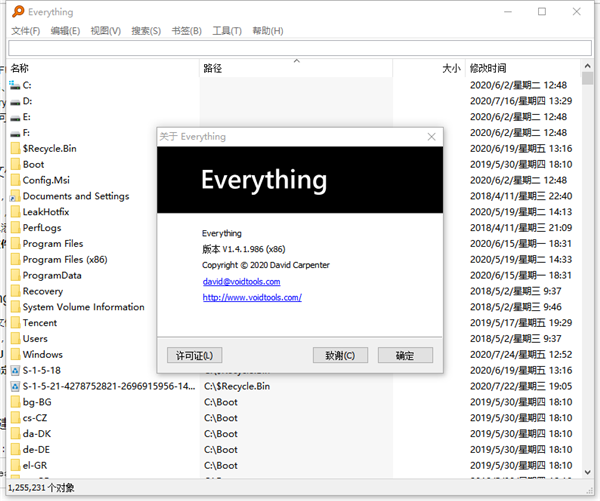Viewport: 600px width, 501px height.
Task: Sort by the 路径 column header
Action: [296, 69]
